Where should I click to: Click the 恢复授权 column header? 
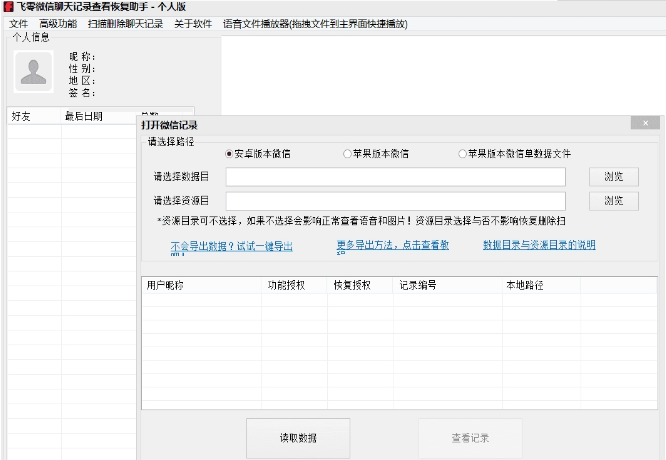360,285
